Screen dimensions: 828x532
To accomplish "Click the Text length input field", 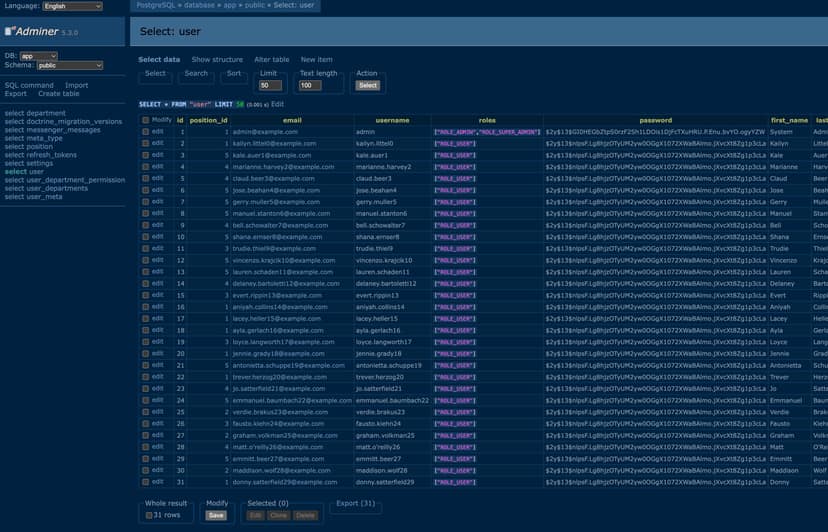I will [x=310, y=85].
